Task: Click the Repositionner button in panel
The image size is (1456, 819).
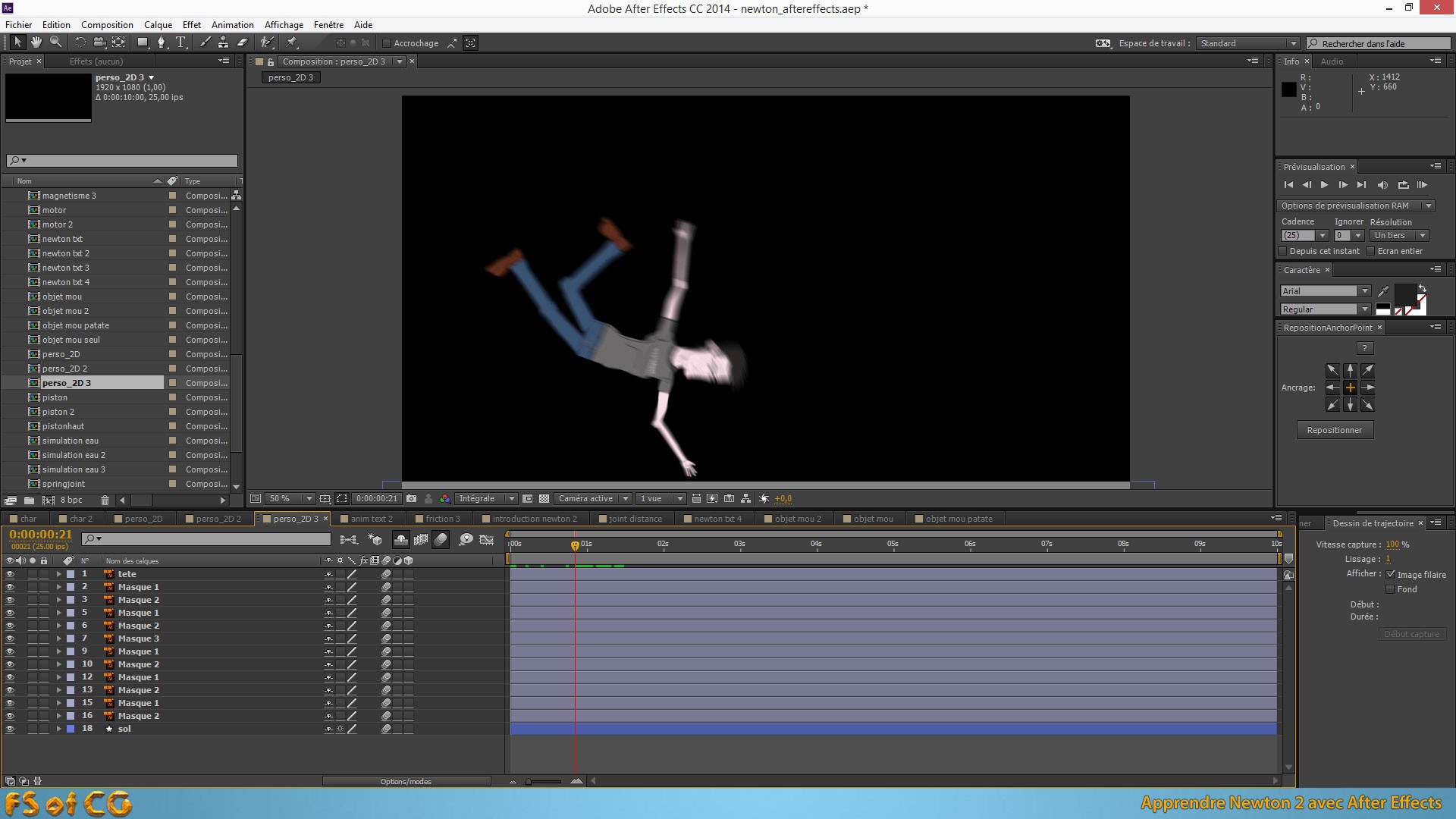Action: 1335,429
